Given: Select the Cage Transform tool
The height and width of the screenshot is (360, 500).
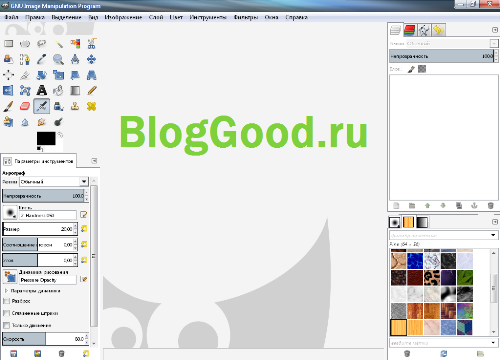Looking at the screenshot, I should tap(25, 90).
